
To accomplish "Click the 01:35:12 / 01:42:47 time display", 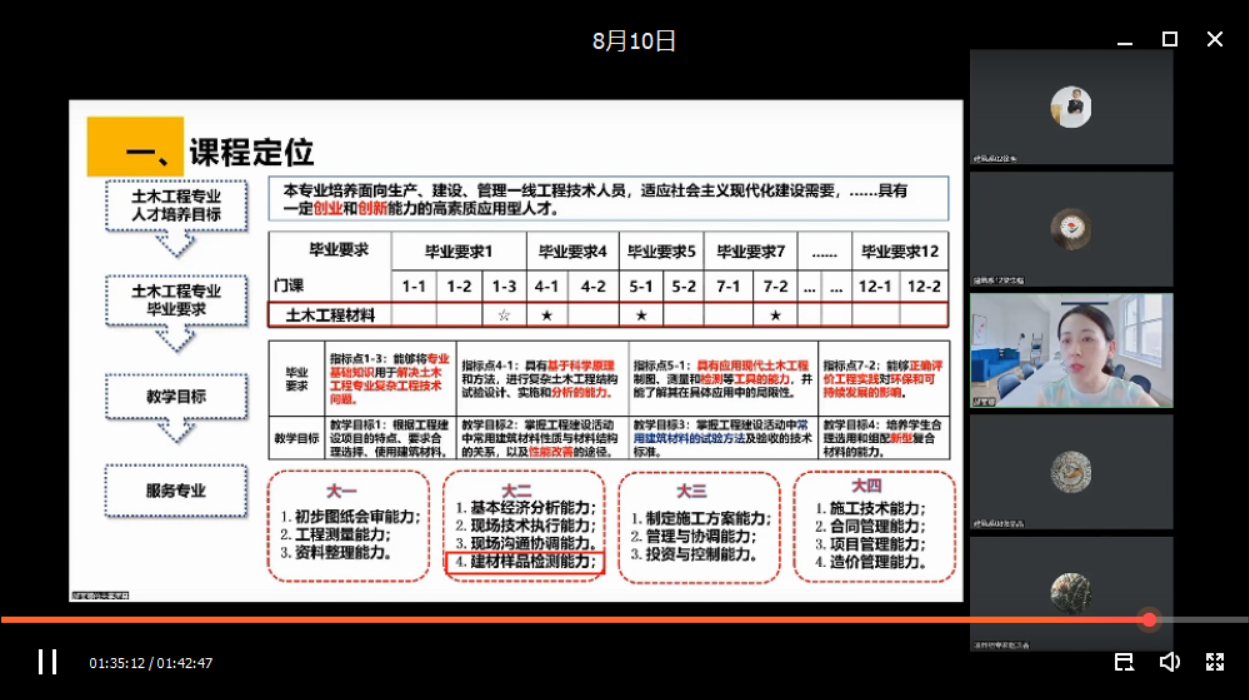I will 151,663.
